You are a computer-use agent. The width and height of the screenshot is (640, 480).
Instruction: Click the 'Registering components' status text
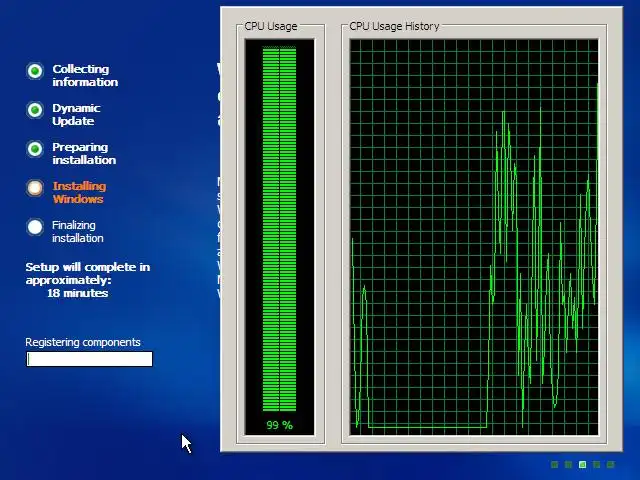[83, 342]
